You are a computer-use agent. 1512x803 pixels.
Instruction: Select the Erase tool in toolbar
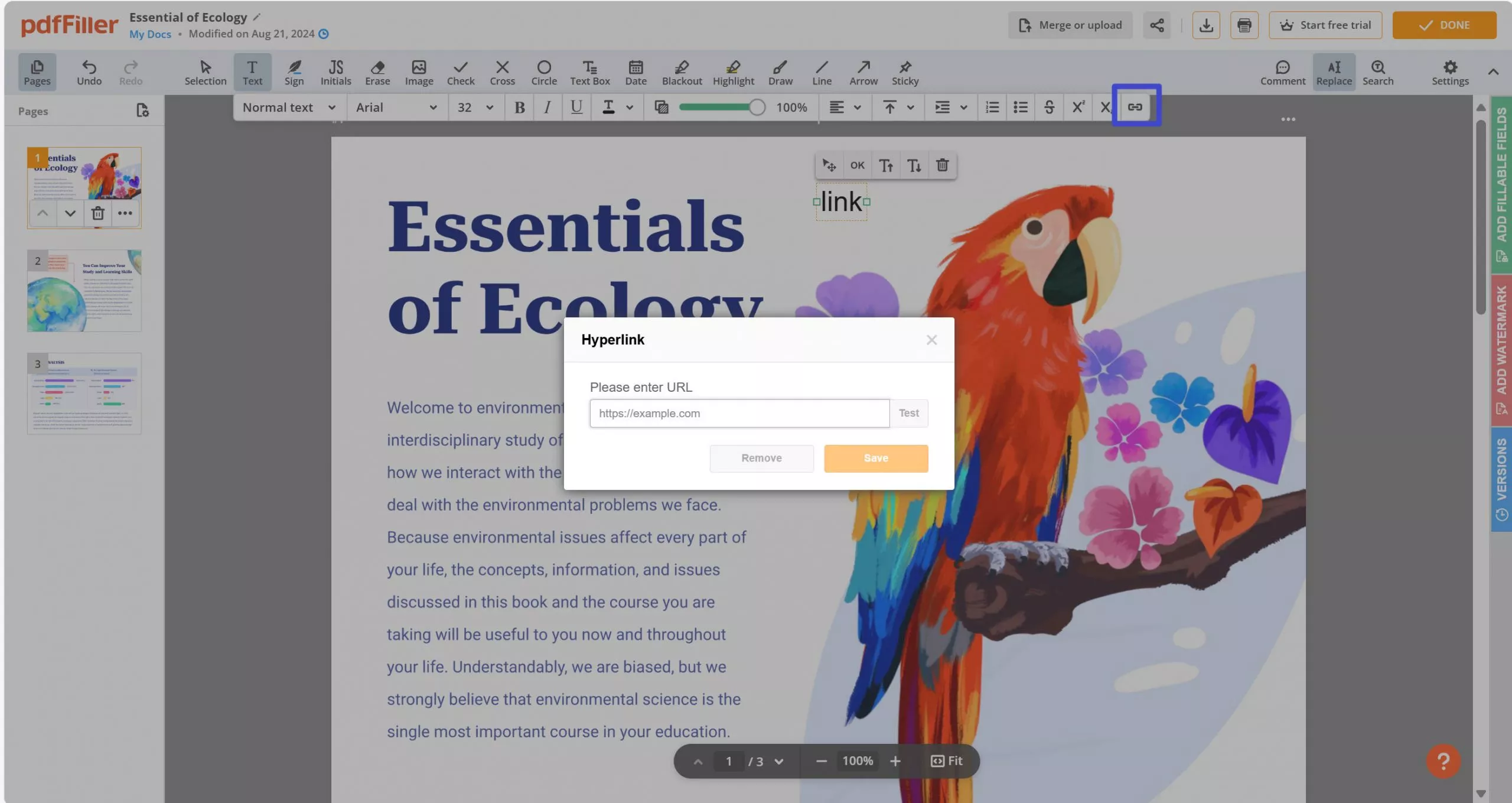click(x=377, y=71)
